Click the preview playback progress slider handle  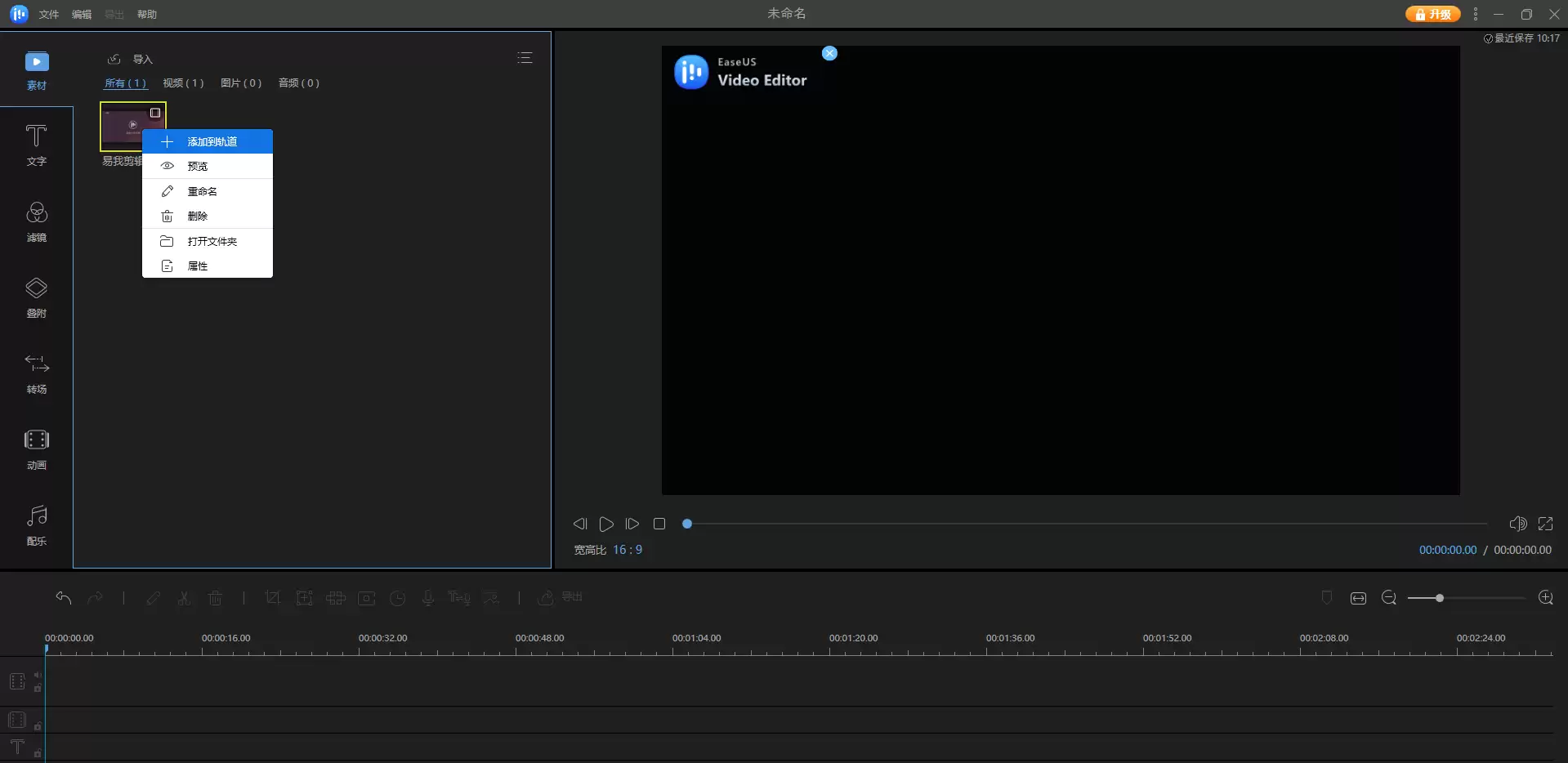(x=687, y=524)
